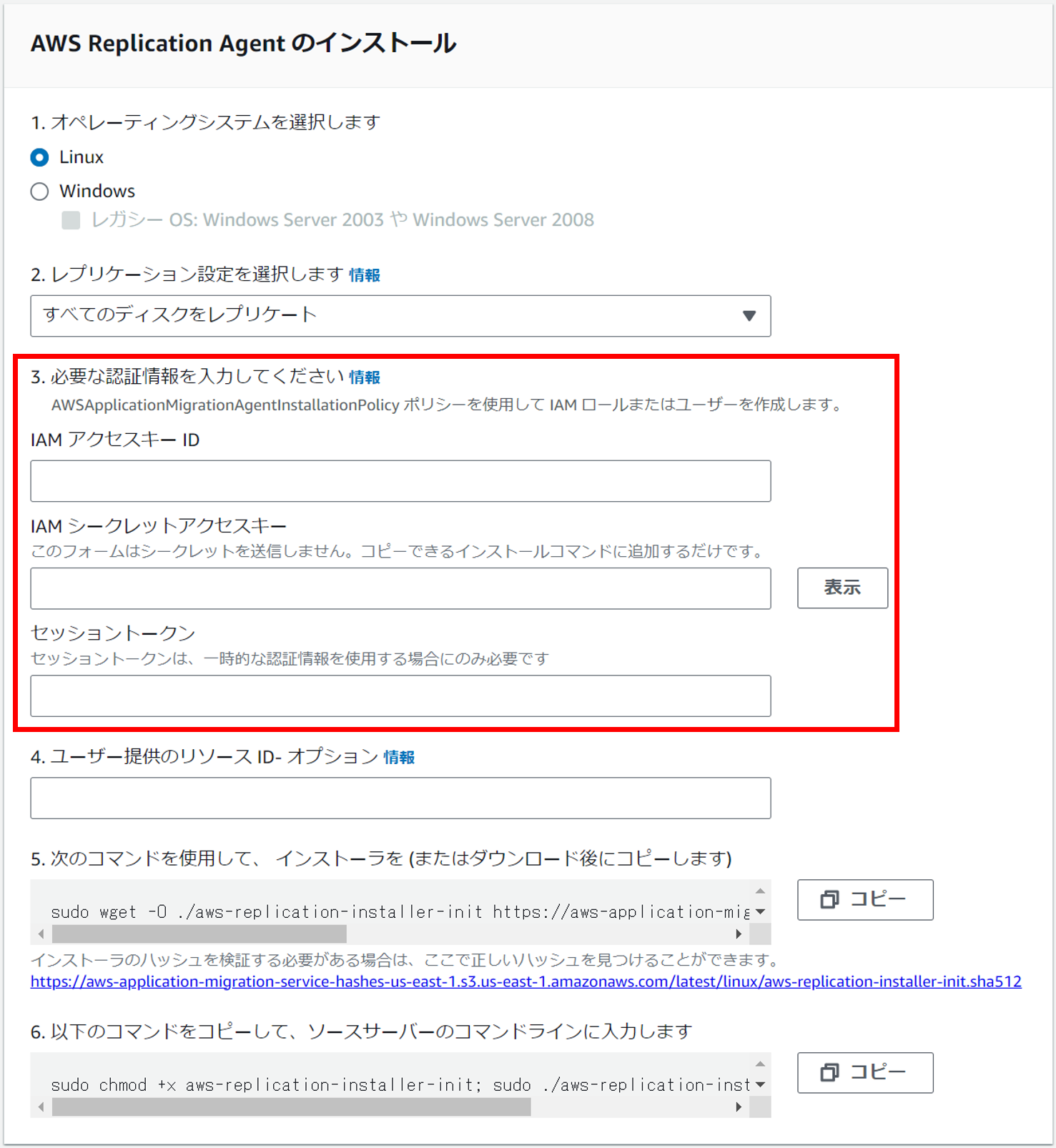Click up scroll arrow of wget command box
This screenshot has width=1056, height=1148.
(760, 891)
